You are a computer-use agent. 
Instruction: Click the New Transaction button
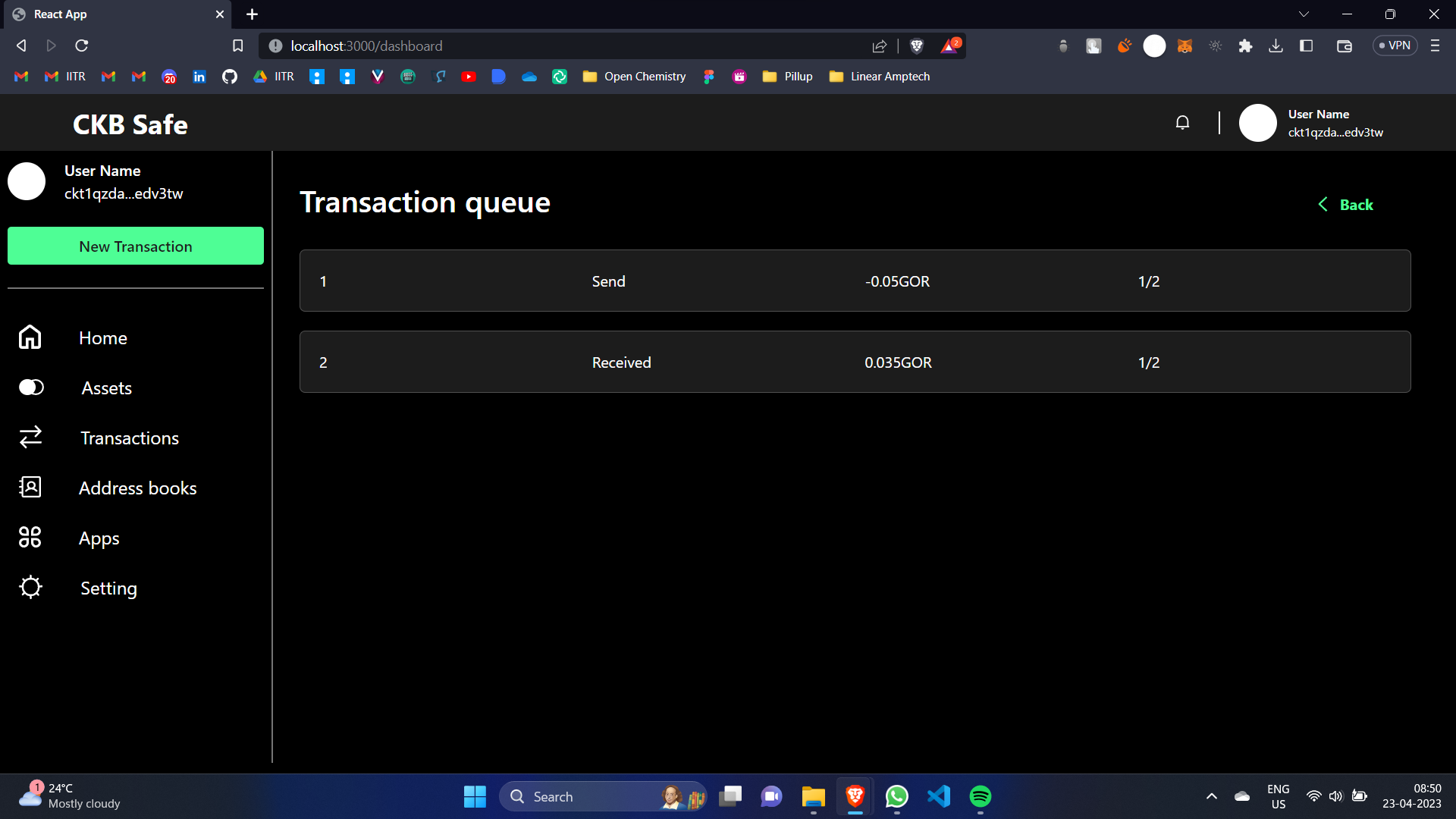click(x=136, y=246)
